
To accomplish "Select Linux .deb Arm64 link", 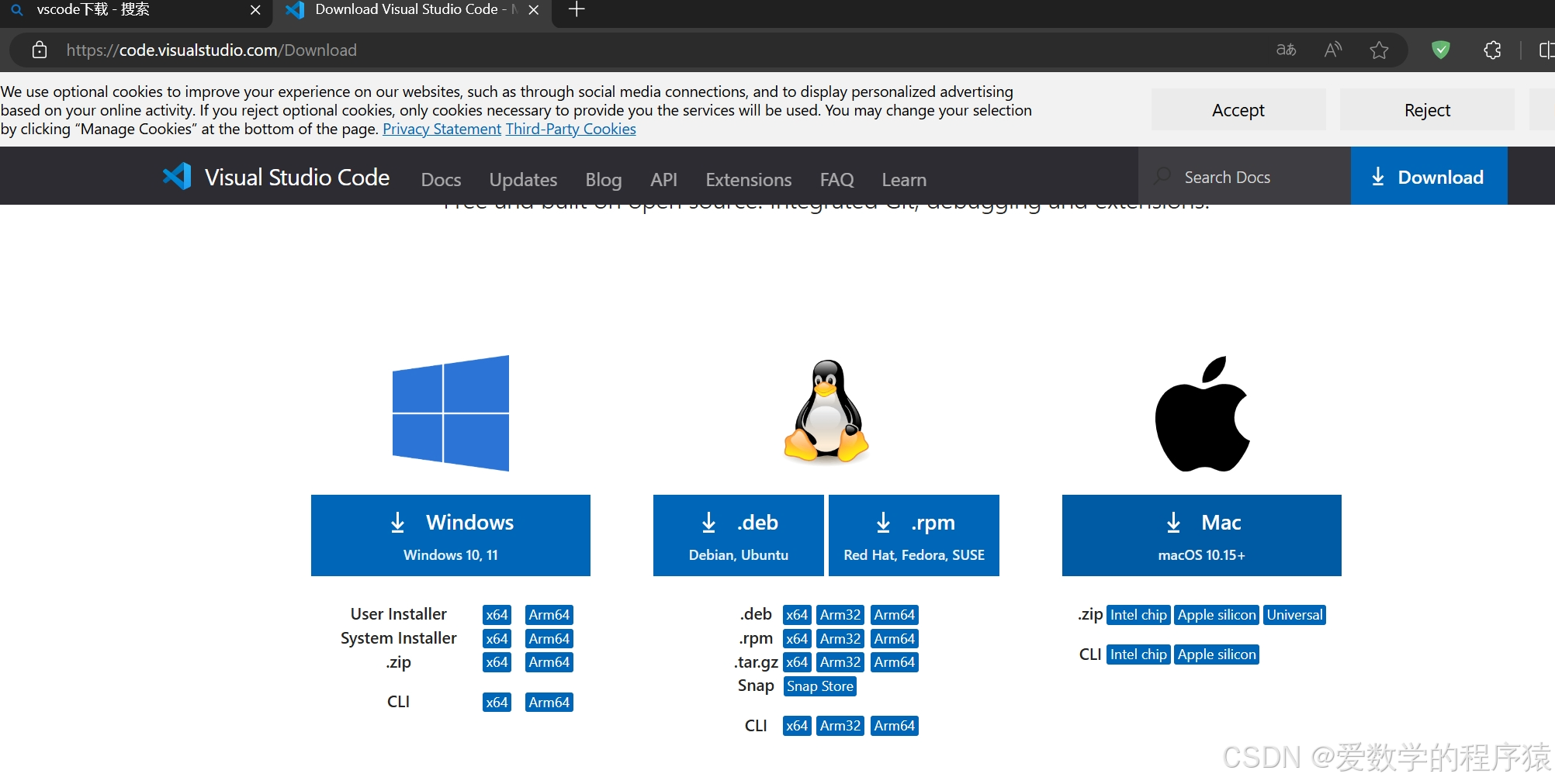I will pyautogui.click(x=895, y=615).
